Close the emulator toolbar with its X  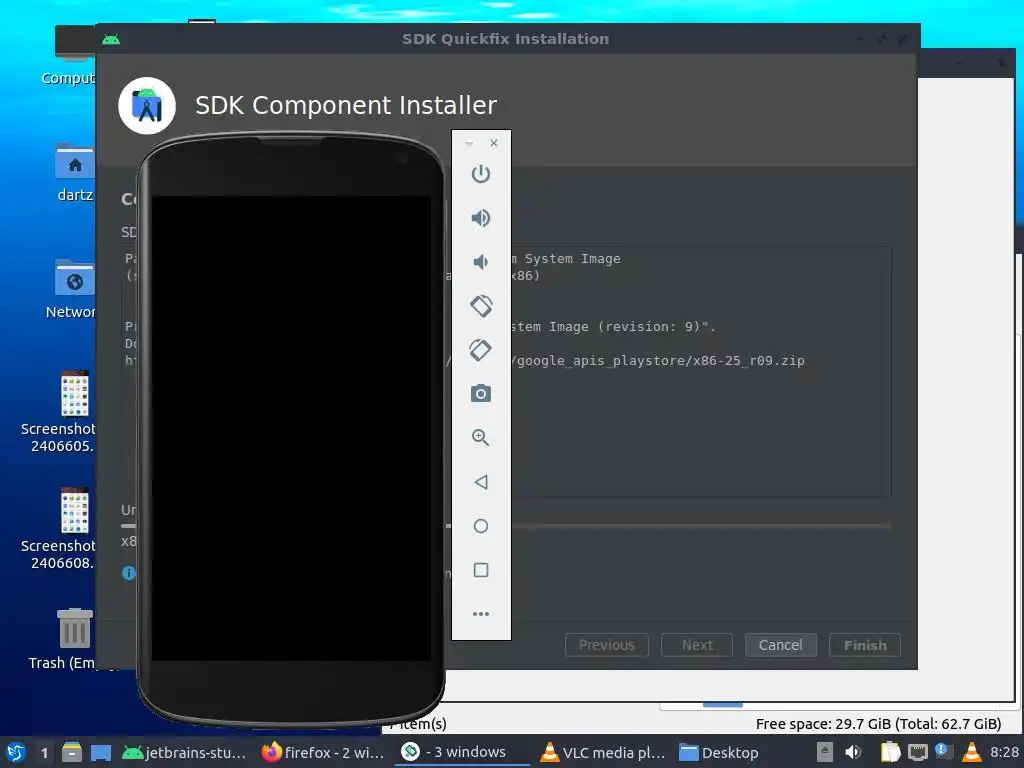[494, 142]
